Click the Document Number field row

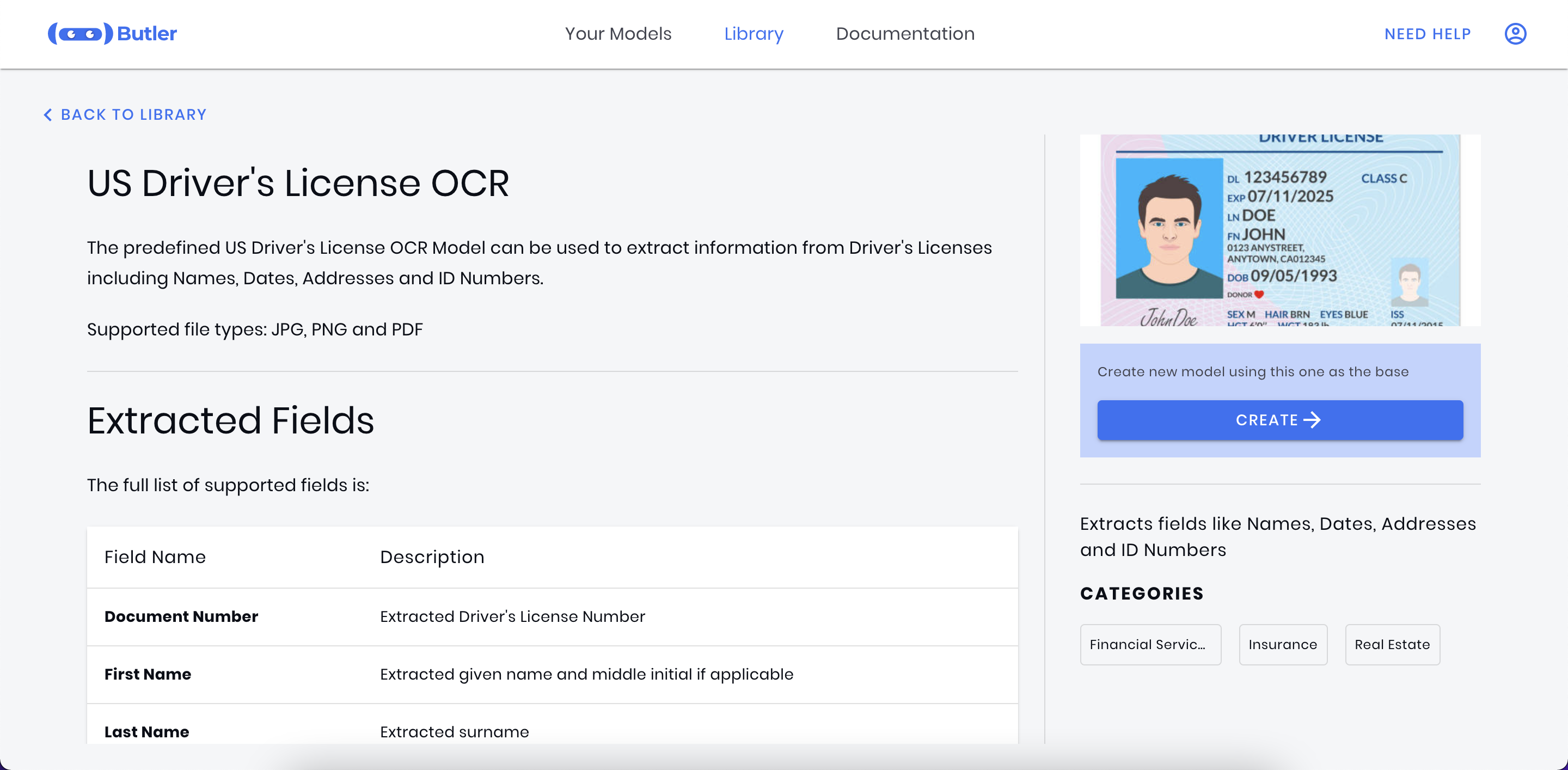click(552, 616)
